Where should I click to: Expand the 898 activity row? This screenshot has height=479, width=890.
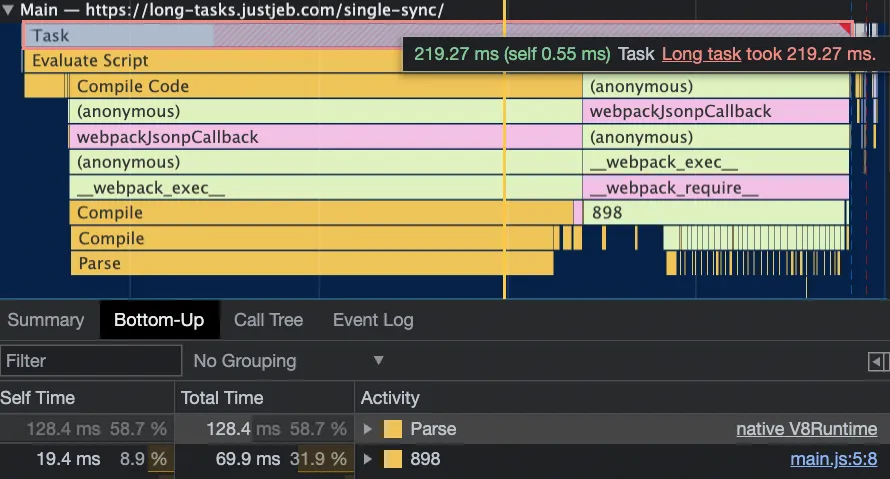[368, 459]
